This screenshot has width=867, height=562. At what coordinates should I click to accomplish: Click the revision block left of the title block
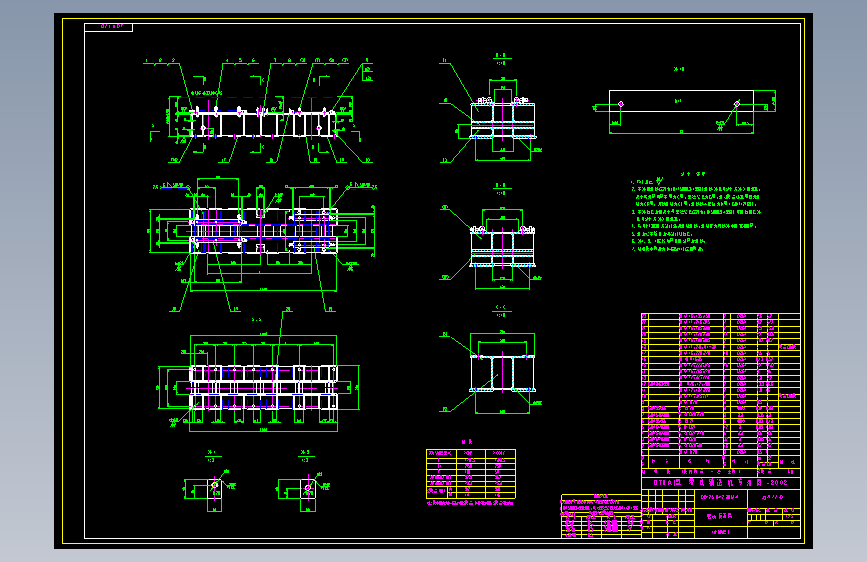point(601,516)
